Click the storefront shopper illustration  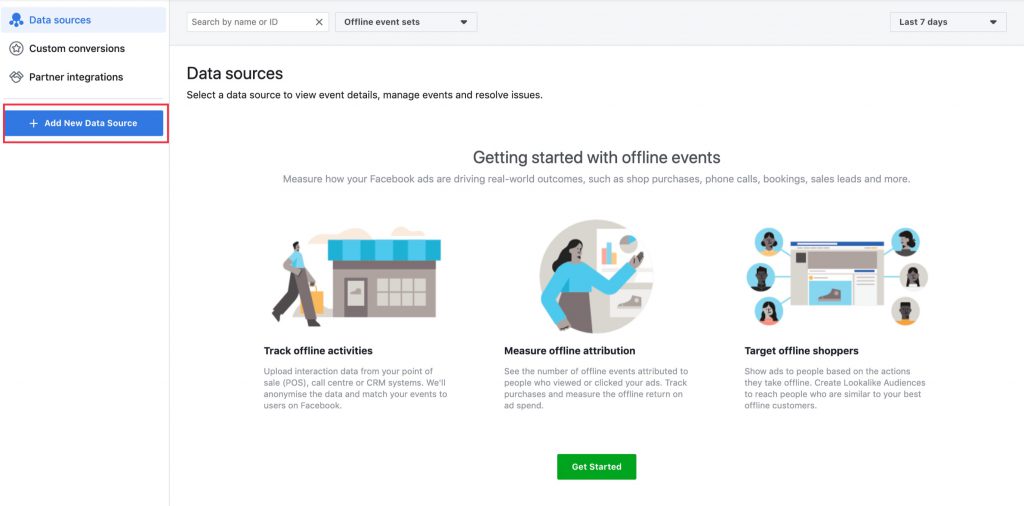coord(356,276)
